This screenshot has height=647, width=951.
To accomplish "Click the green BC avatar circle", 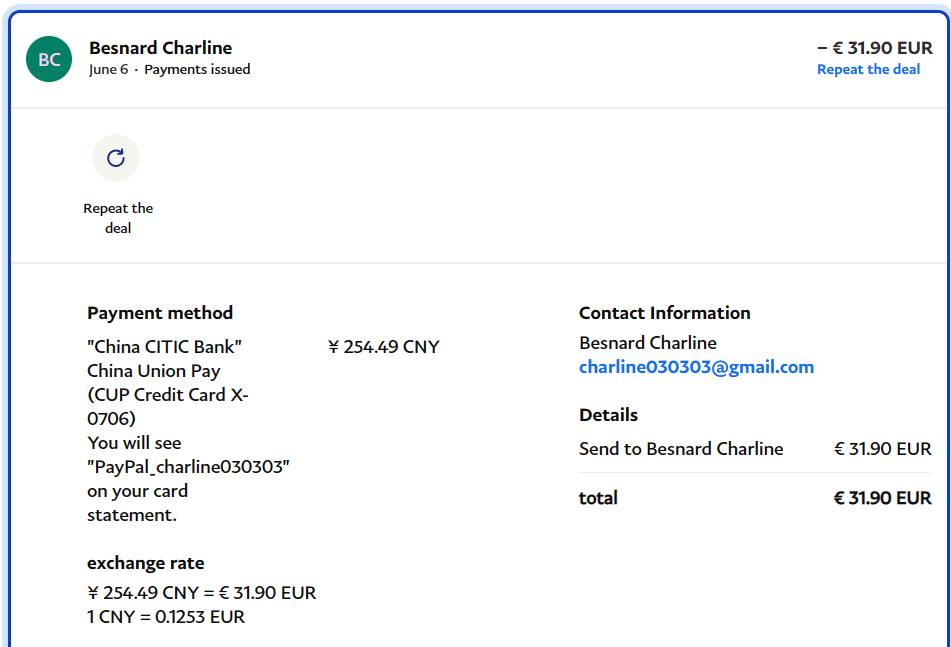I will click(48, 59).
